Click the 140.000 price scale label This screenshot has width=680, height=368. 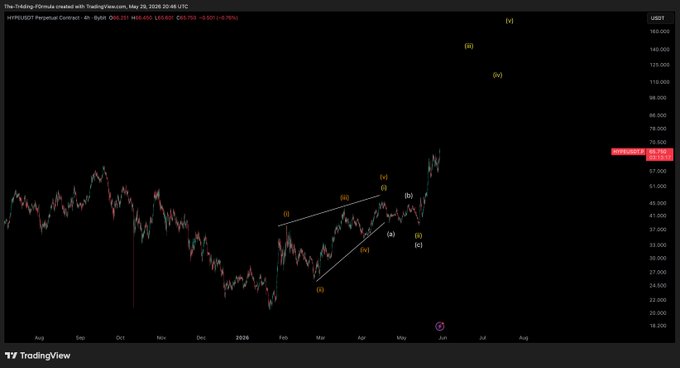tap(659, 49)
